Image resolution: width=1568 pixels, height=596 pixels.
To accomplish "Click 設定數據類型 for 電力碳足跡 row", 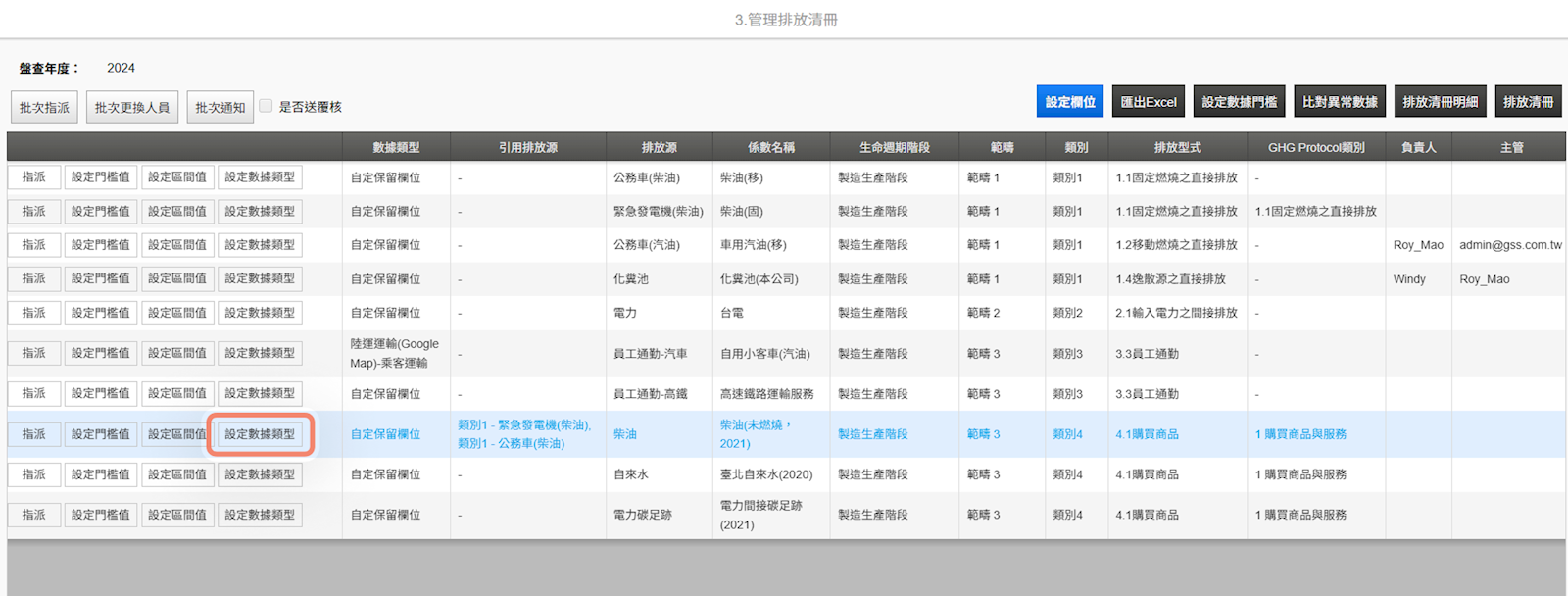I will tap(260, 515).
